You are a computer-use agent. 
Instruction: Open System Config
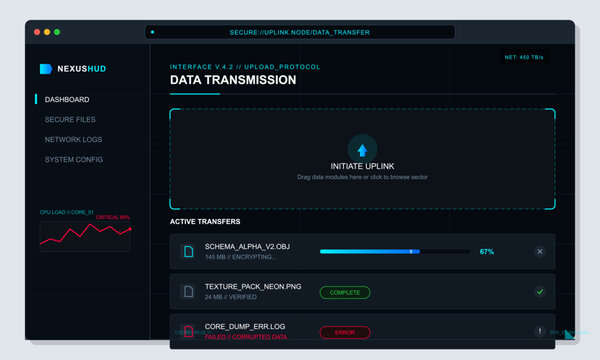tap(74, 160)
